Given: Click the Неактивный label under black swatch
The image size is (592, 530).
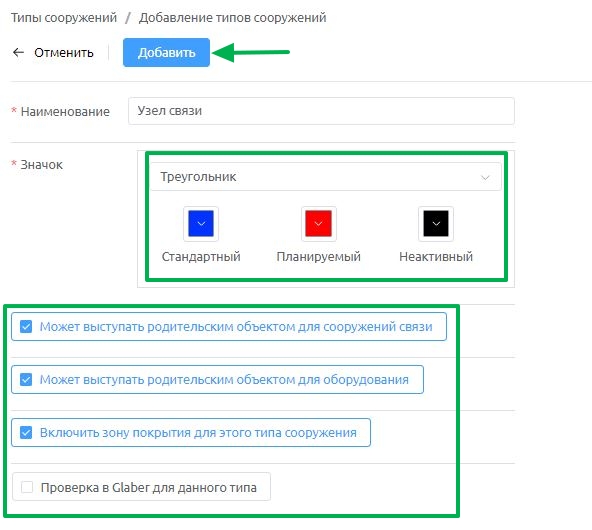Looking at the screenshot, I should coord(436,257).
